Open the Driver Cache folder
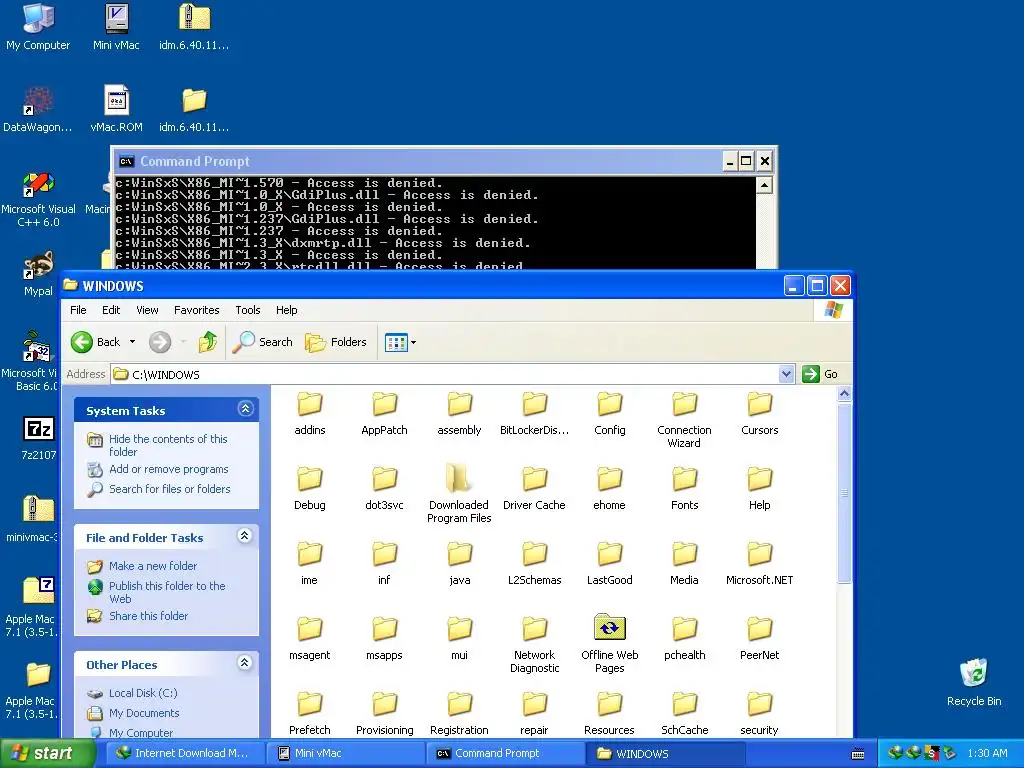This screenshot has width=1024, height=768. pyautogui.click(x=534, y=488)
